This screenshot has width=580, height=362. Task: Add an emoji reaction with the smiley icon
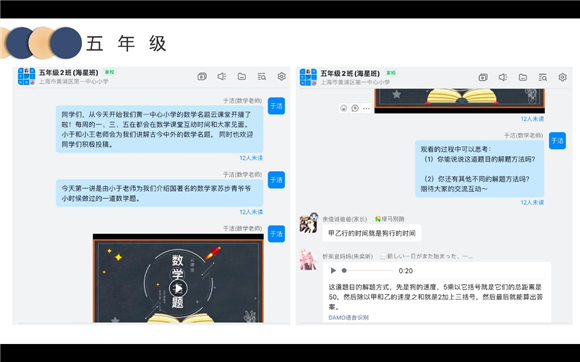(x=344, y=108)
